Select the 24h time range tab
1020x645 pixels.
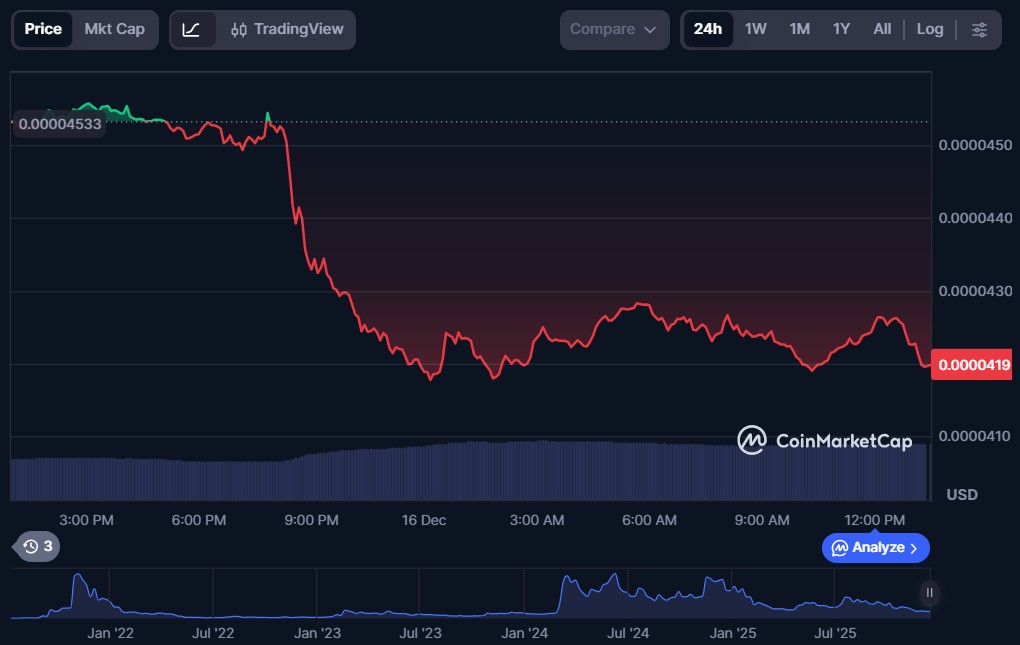click(707, 29)
